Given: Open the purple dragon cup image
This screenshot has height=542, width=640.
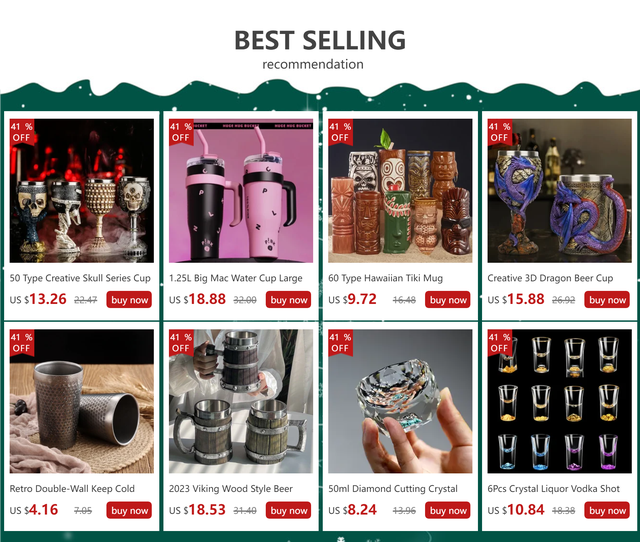Looking at the screenshot, I should [x=559, y=191].
